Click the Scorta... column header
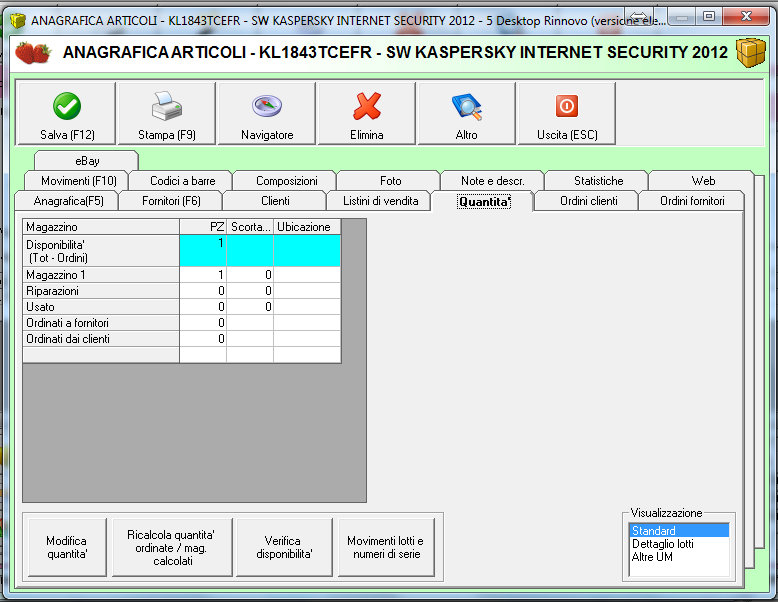 [x=250, y=227]
